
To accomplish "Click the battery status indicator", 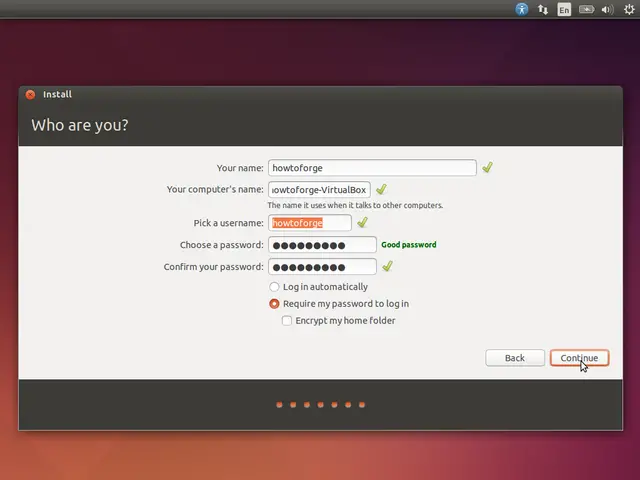I will click(586, 9).
